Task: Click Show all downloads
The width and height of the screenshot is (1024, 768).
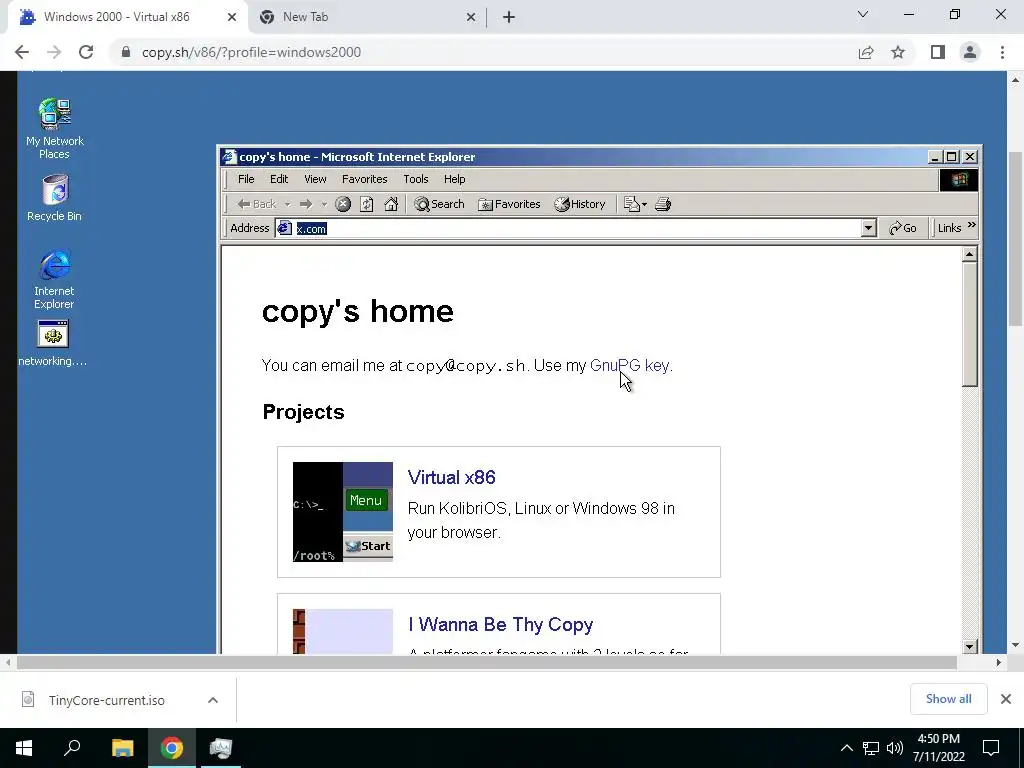Action: (x=948, y=699)
